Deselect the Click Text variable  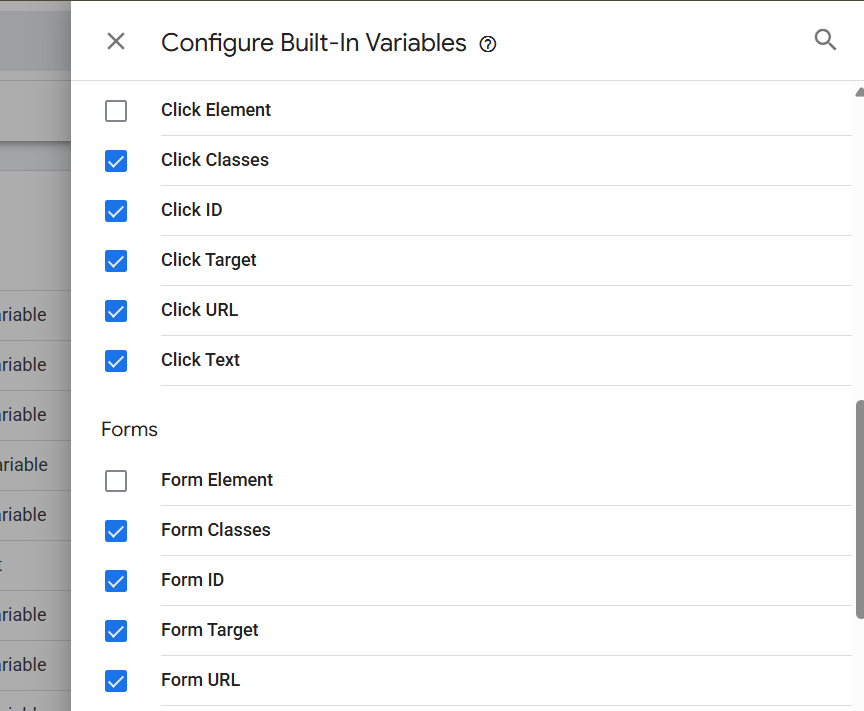click(x=116, y=361)
